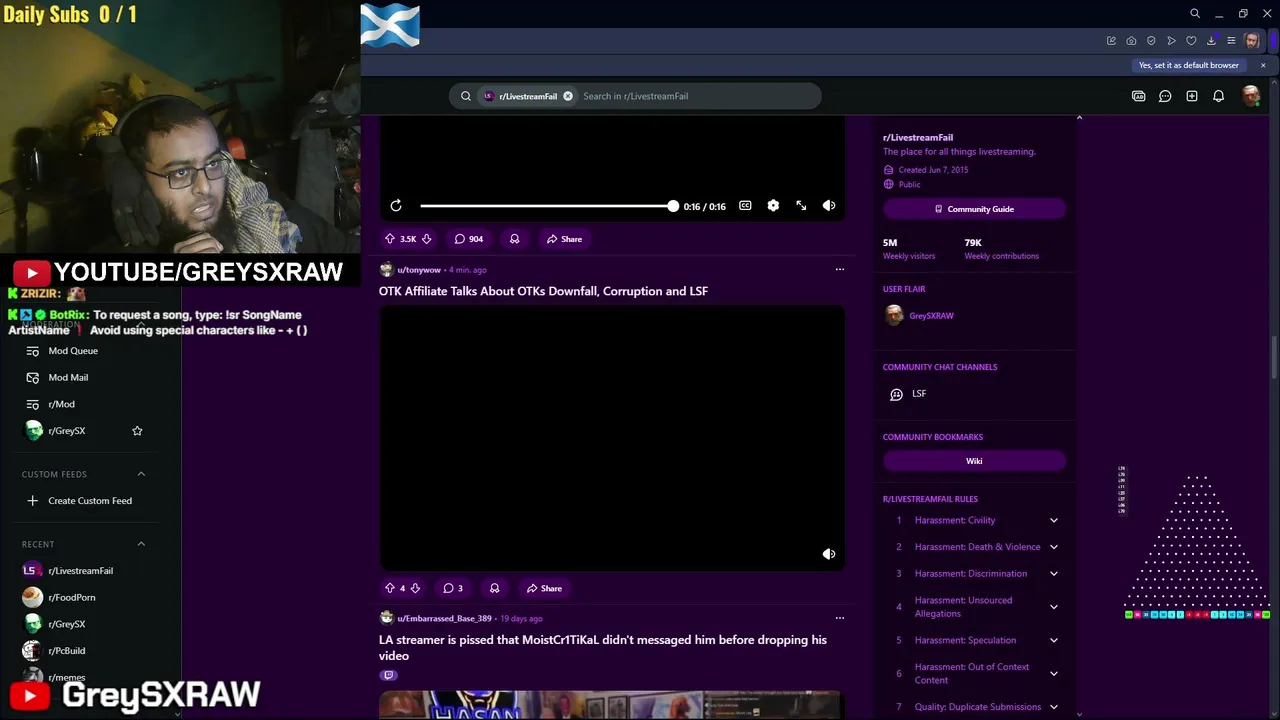Open u/Embarrassed_Base_389 profile
The image size is (1280, 720).
tap(444, 619)
